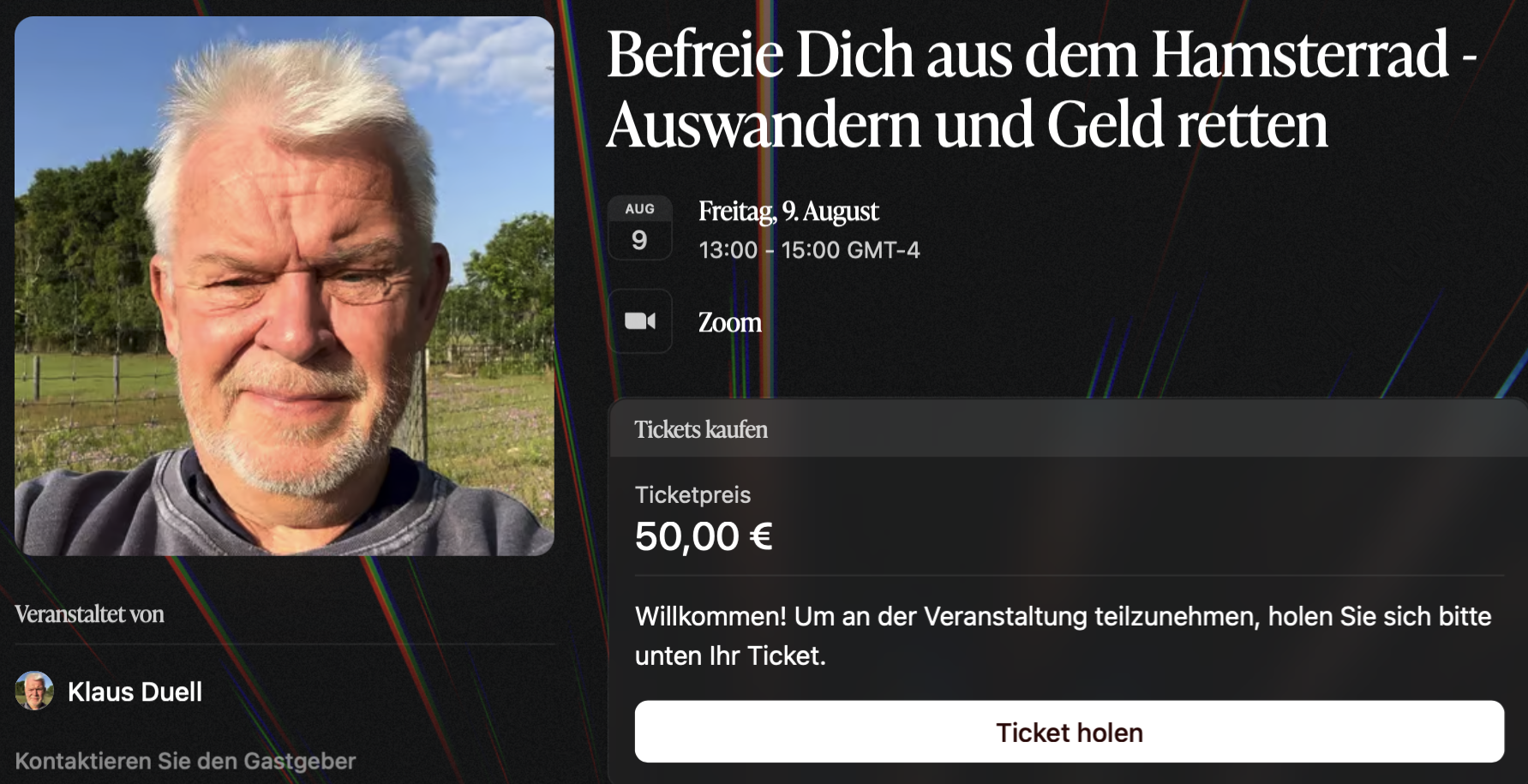Click the Ticket holen button
Image resolution: width=1528 pixels, height=784 pixels.
tap(1069, 732)
